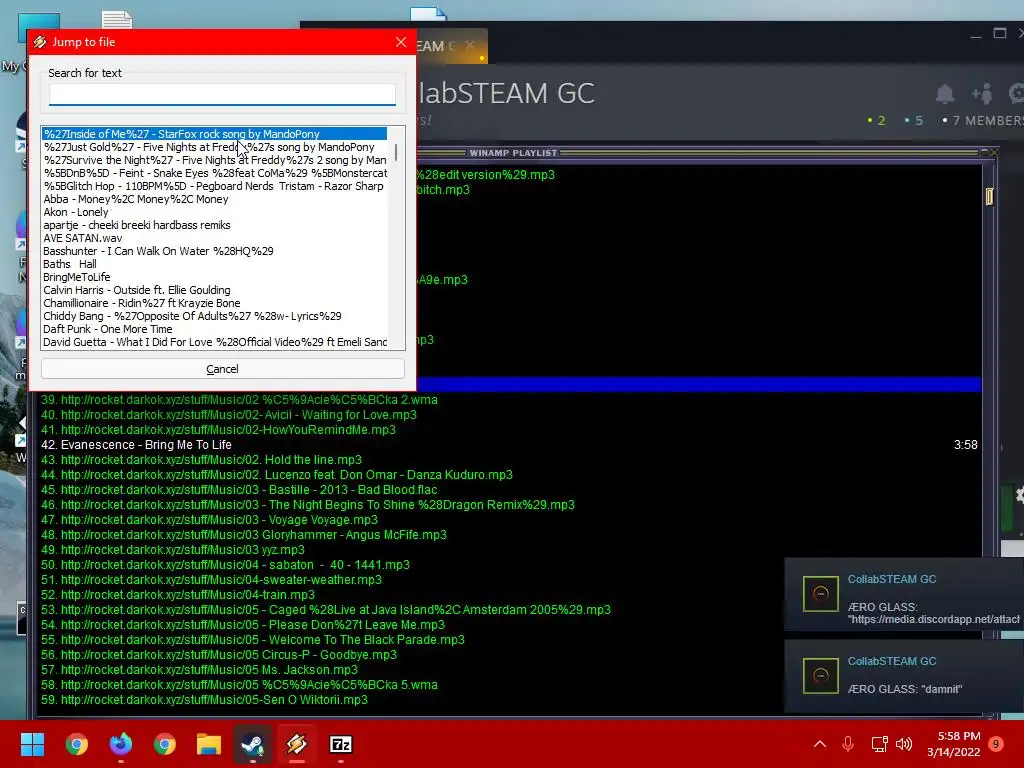
Task: Open the 'damnit' CollabSTEAM GC notification
Action: [x=904, y=676]
